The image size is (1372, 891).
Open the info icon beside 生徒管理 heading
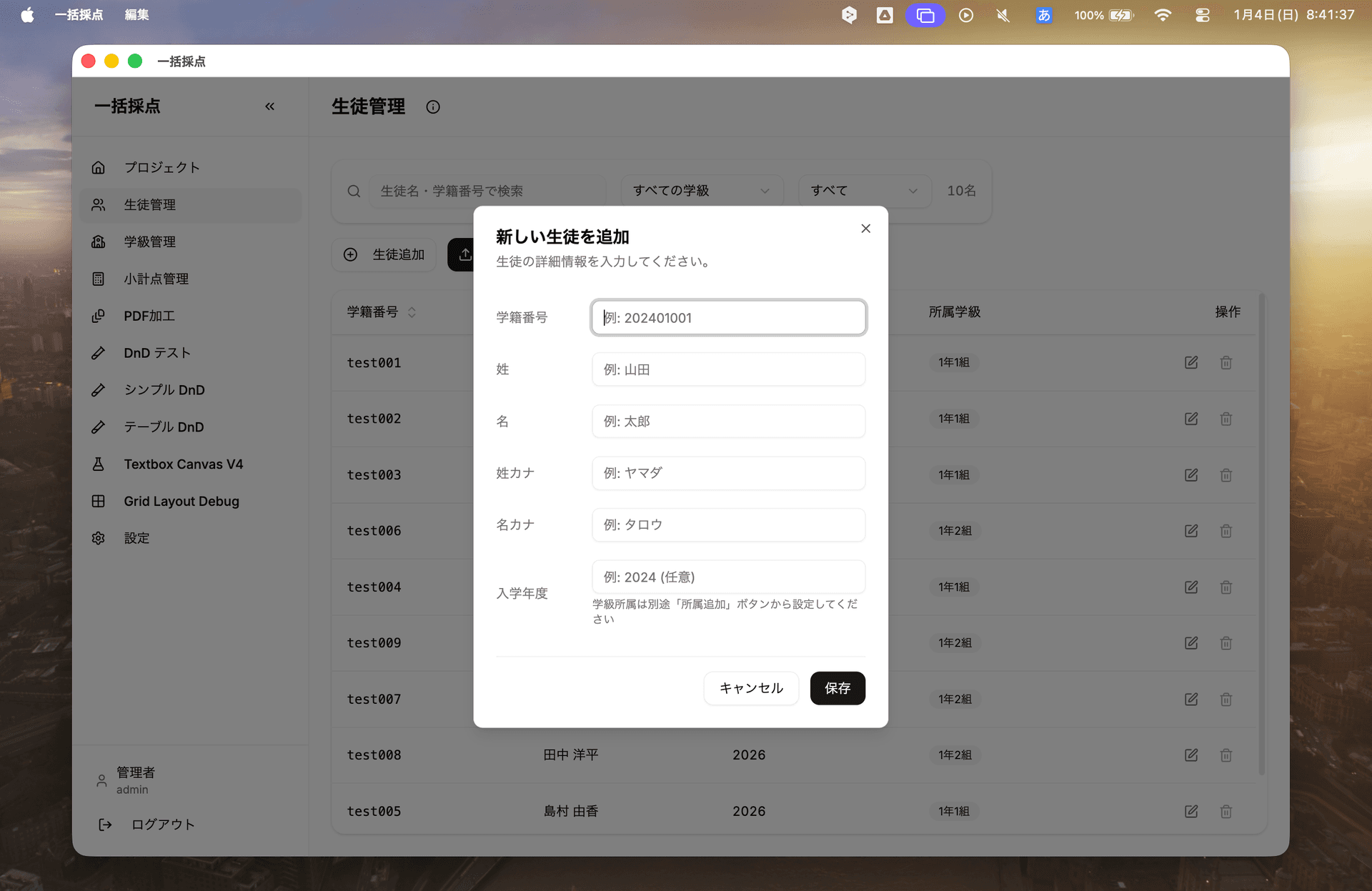[x=433, y=106]
